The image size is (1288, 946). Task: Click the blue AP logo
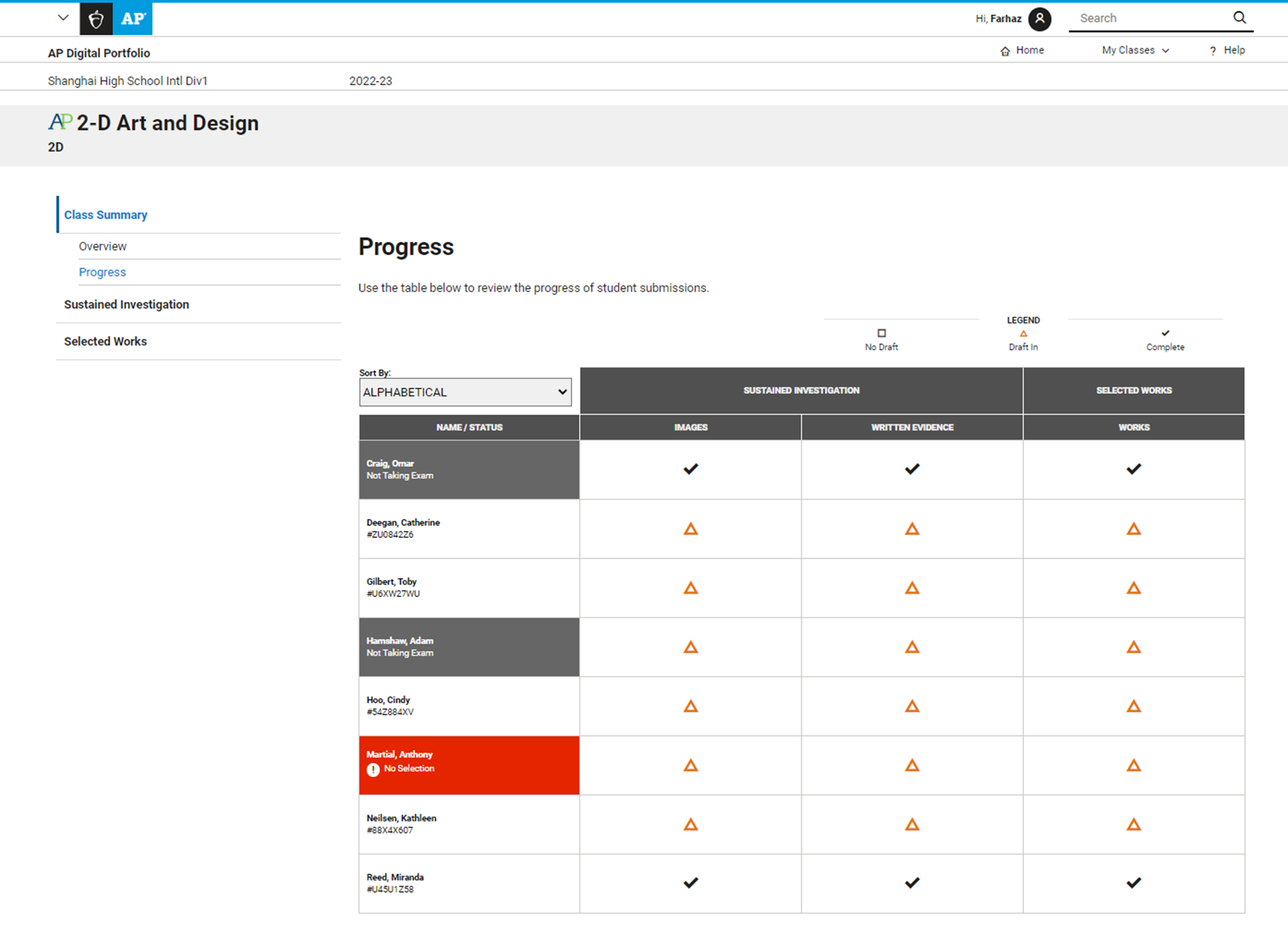tap(133, 19)
